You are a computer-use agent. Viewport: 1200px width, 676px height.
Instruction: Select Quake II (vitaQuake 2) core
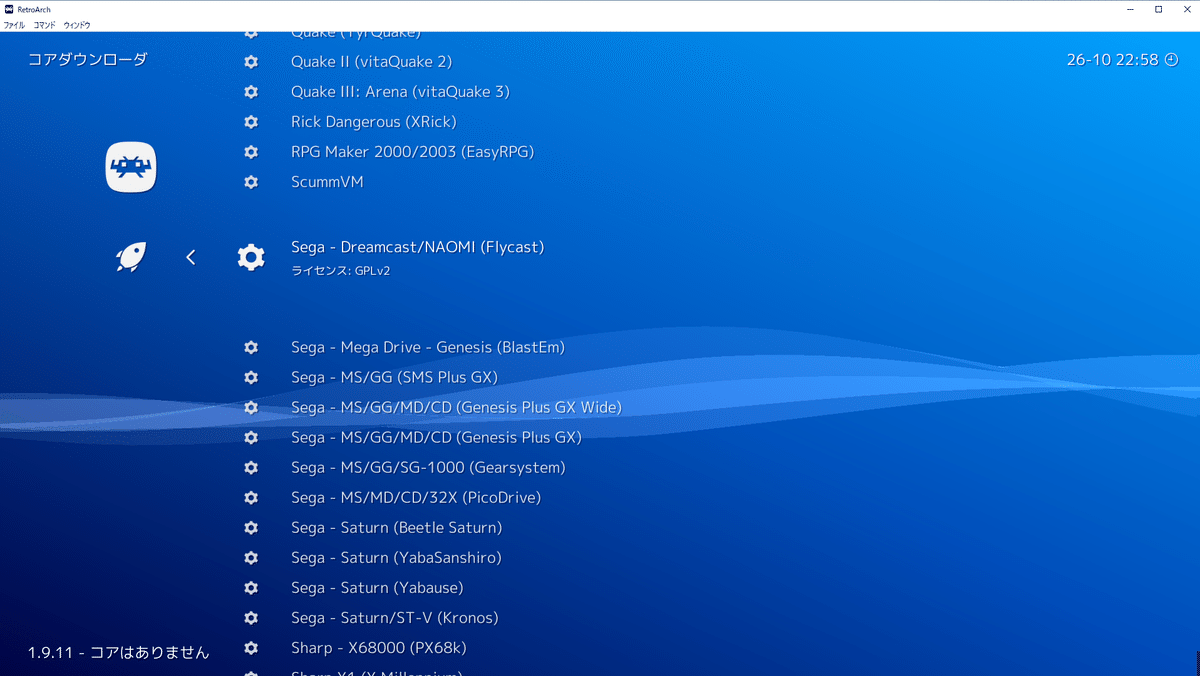(371, 62)
